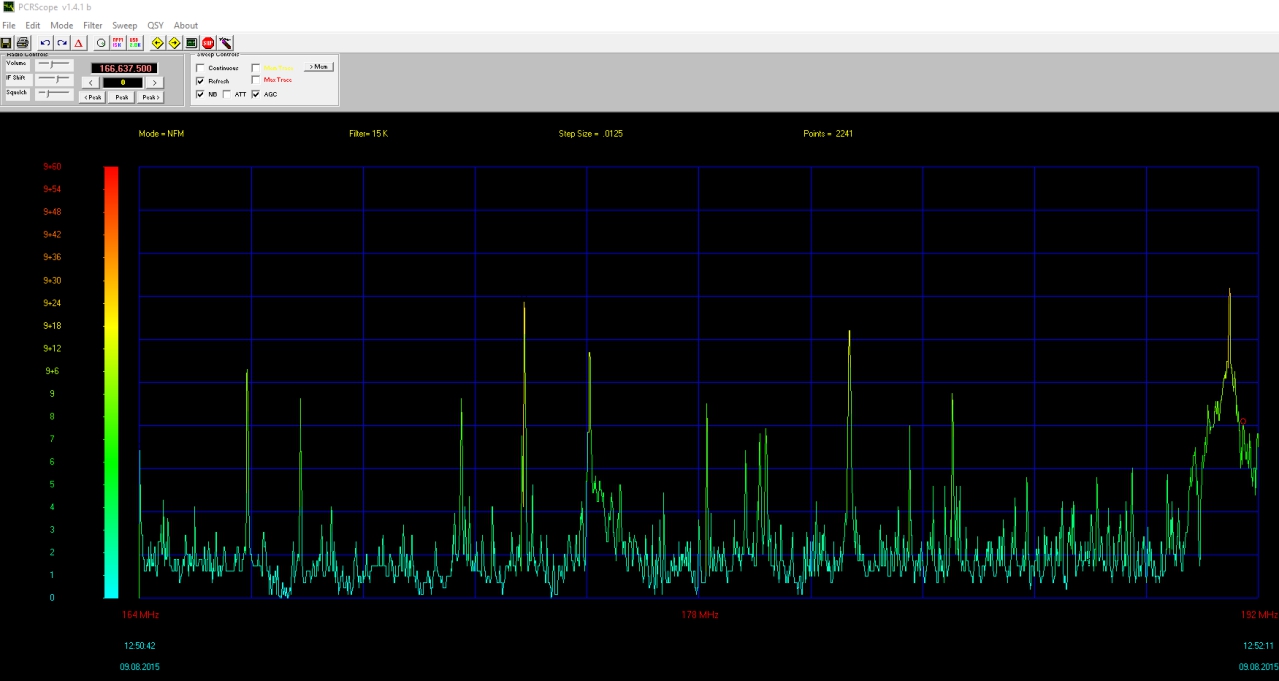Click the wand tool toolbar icon
1279x681 pixels.
click(226, 43)
